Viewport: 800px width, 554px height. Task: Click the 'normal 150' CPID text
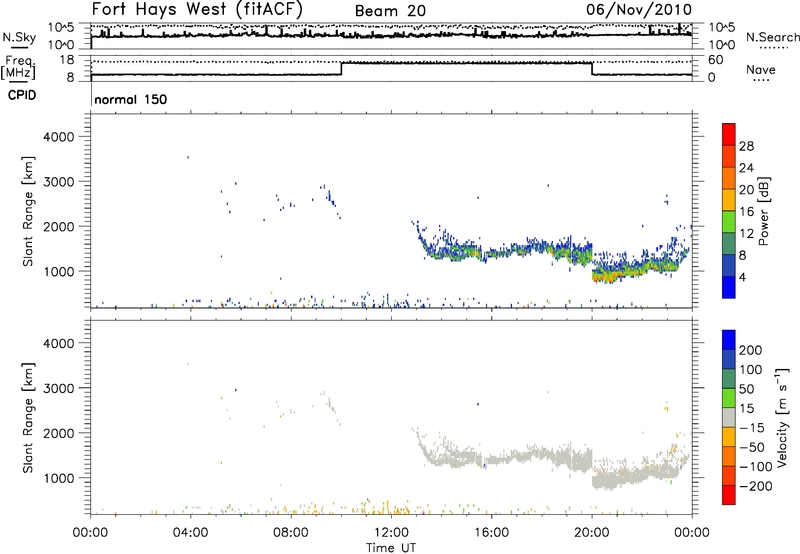[131, 99]
